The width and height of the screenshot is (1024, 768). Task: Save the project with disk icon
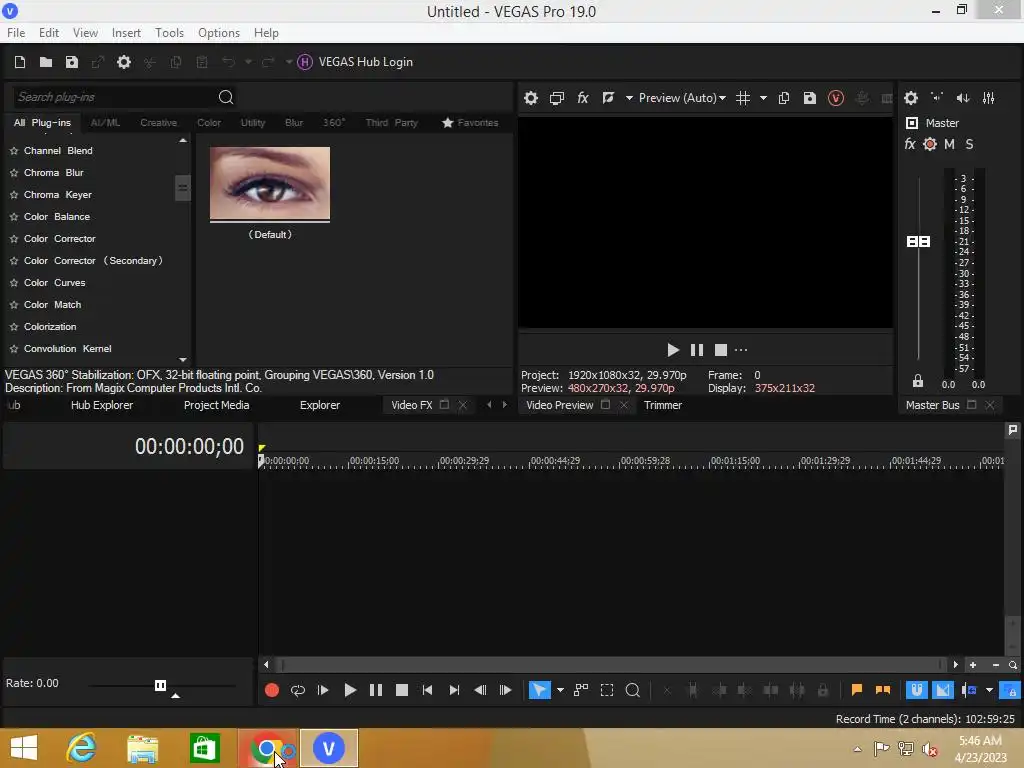click(x=72, y=62)
